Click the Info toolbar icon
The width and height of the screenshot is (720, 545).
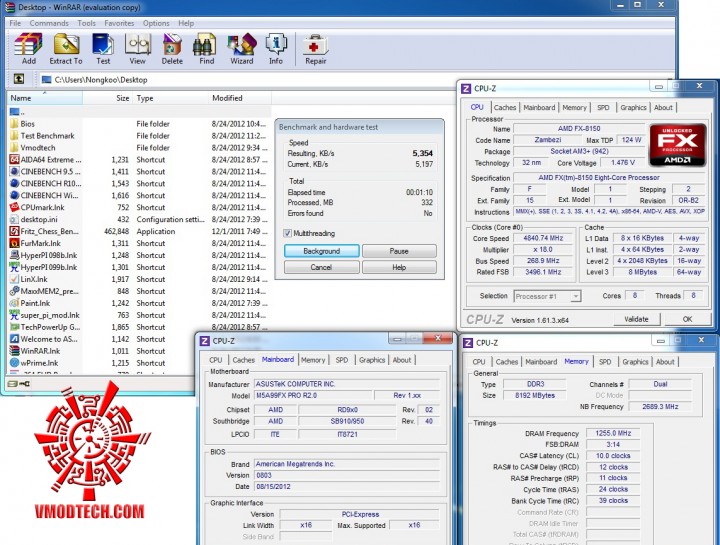(276, 45)
